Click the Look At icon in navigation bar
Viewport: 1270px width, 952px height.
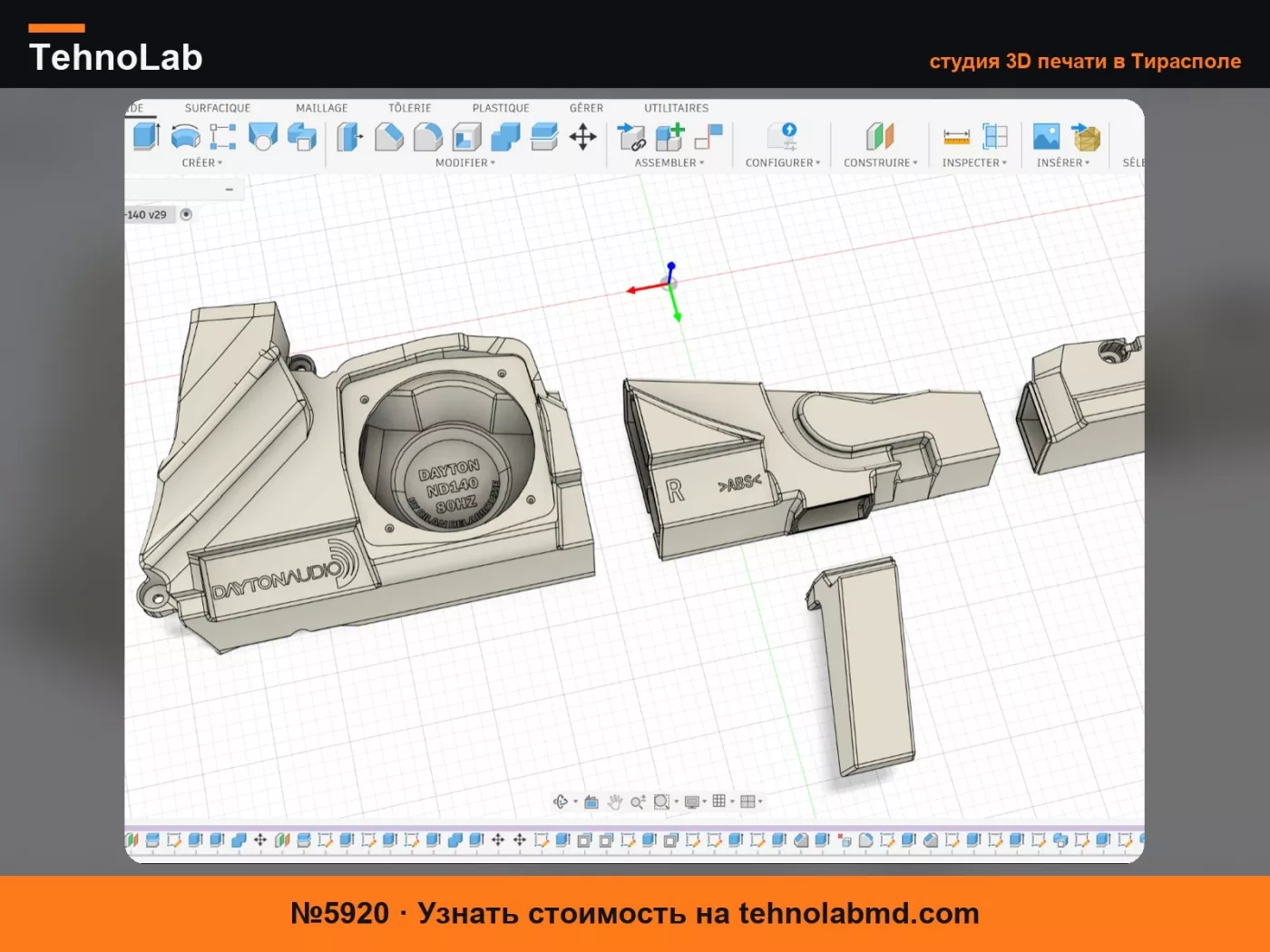coord(591,801)
